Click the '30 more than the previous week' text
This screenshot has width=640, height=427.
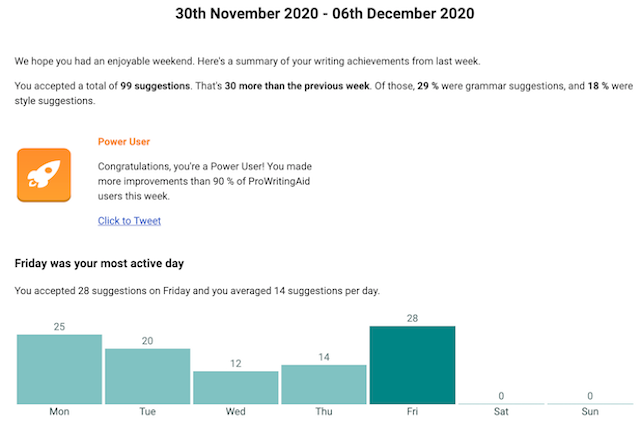(297, 86)
